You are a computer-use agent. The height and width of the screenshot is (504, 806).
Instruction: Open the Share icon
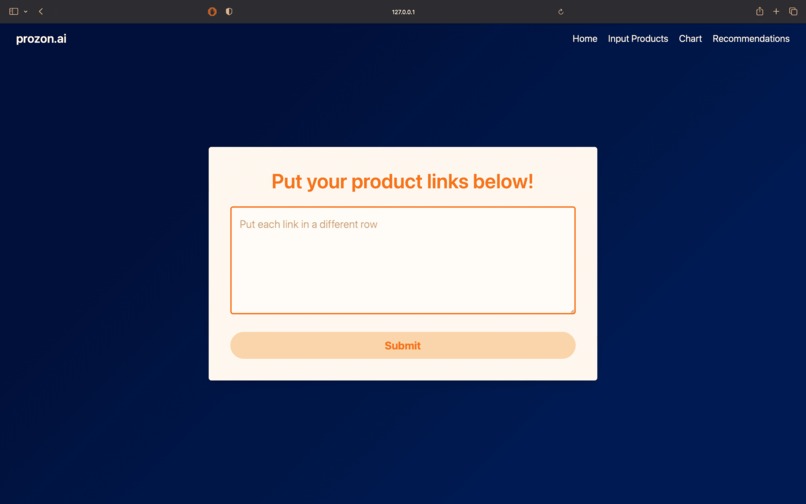(x=759, y=11)
